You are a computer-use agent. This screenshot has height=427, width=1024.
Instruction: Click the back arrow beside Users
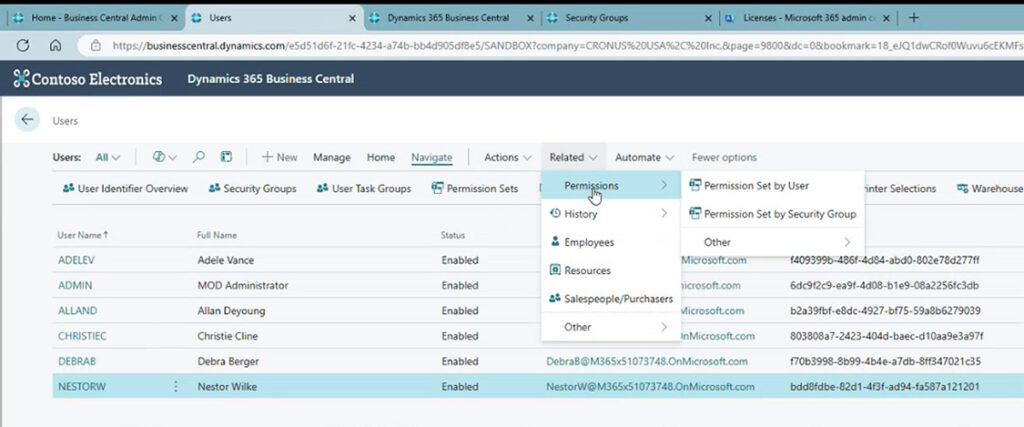coord(27,119)
